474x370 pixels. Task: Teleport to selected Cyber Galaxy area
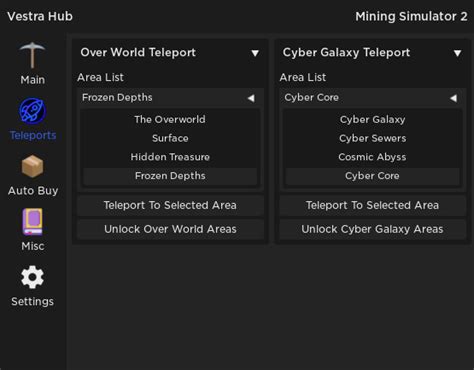tap(373, 205)
